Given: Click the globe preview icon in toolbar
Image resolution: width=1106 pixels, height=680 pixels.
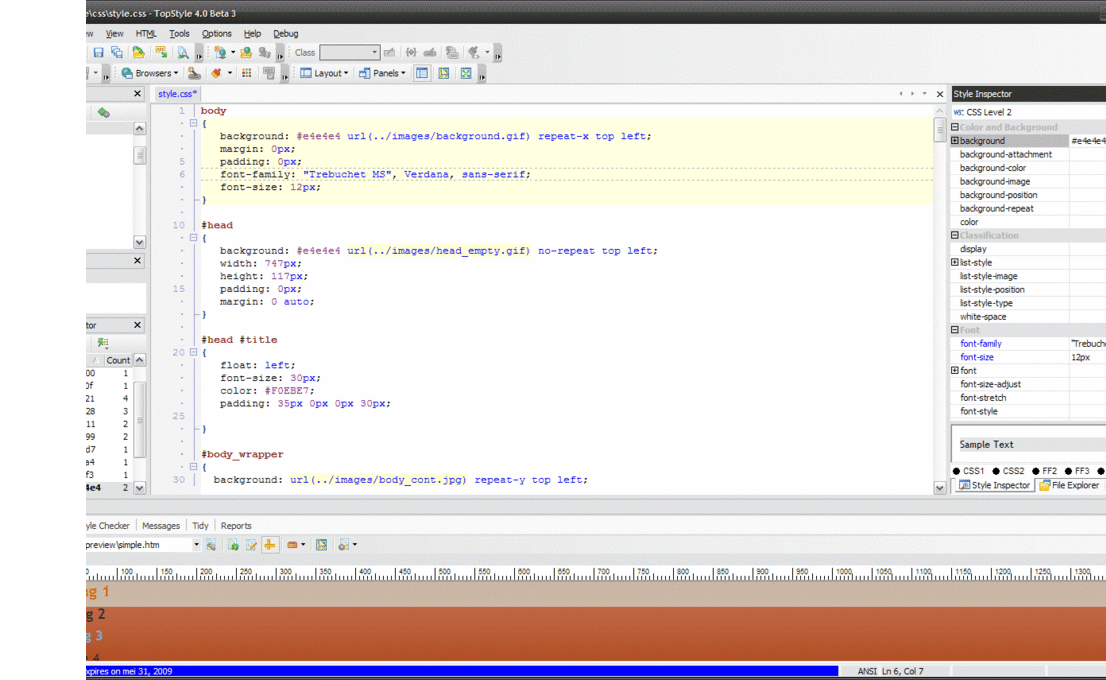Looking at the screenshot, I should (220, 52).
